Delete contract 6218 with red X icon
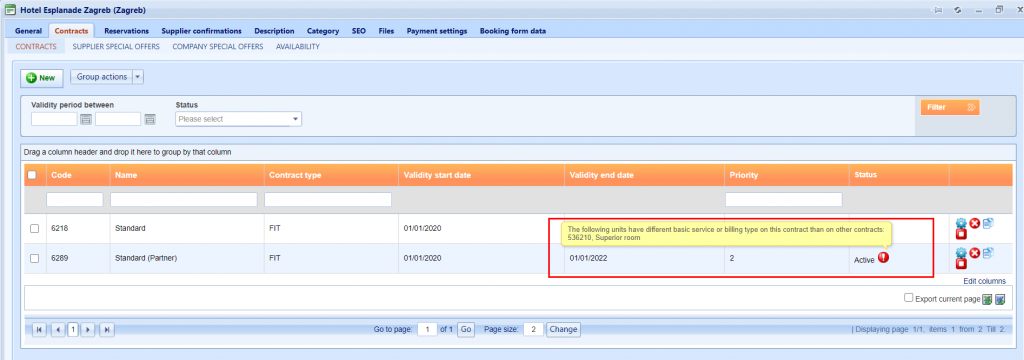 (x=974, y=223)
